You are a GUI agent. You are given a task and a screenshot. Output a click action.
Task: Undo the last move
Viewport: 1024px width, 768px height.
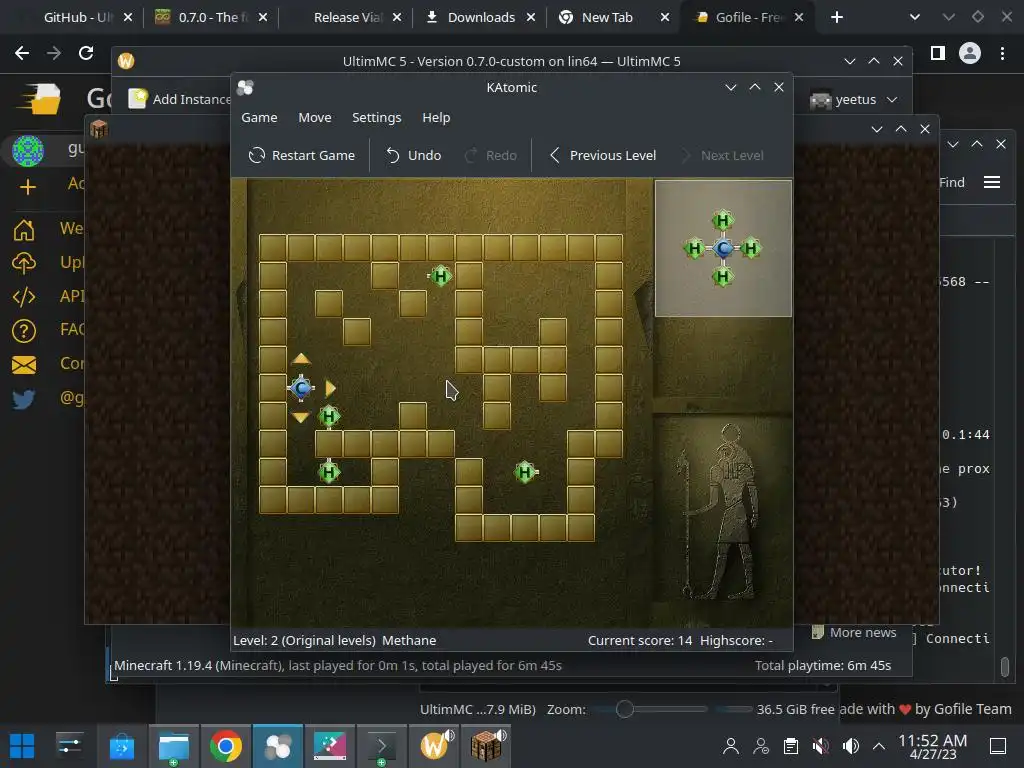coord(413,155)
